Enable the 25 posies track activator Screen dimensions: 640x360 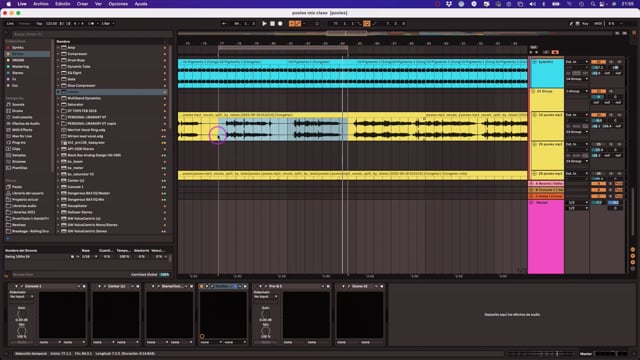coord(598,144)
